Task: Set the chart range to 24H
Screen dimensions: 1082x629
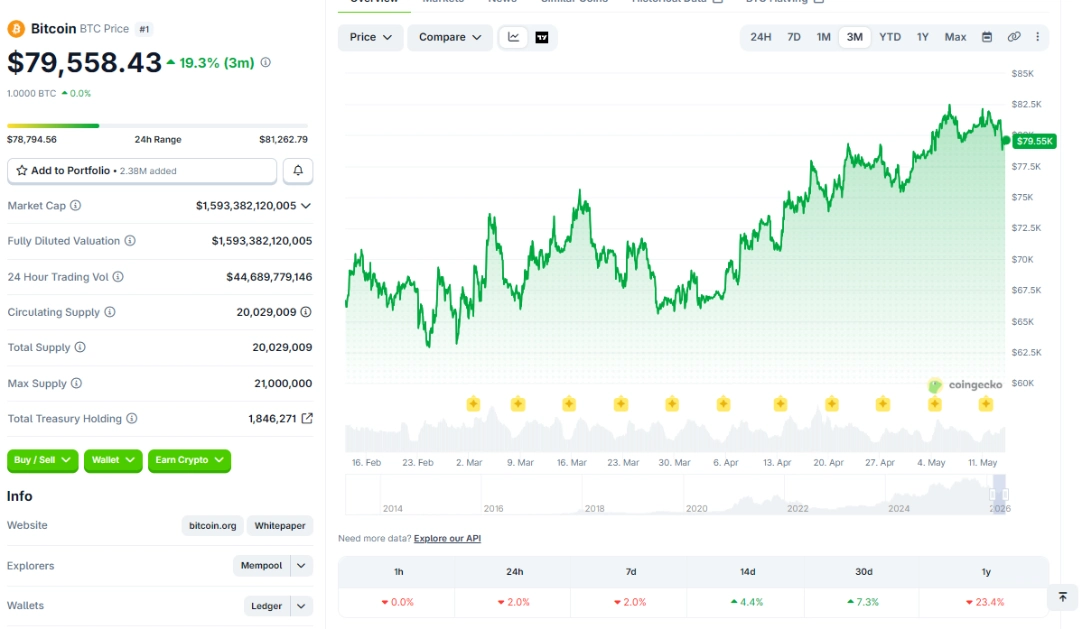Action: tap(760, 37)
